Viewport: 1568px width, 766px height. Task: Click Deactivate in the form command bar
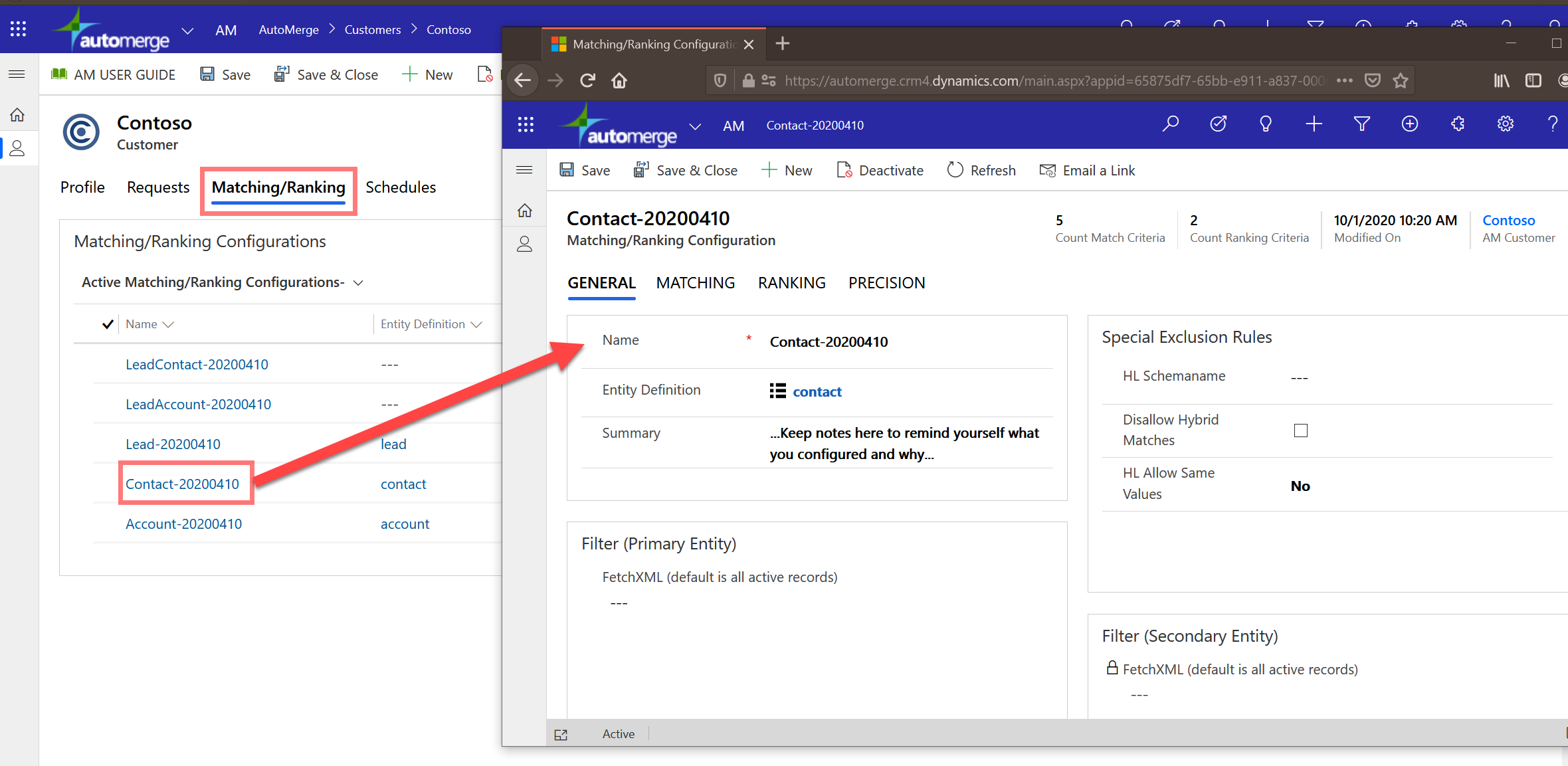coord(880,171)
